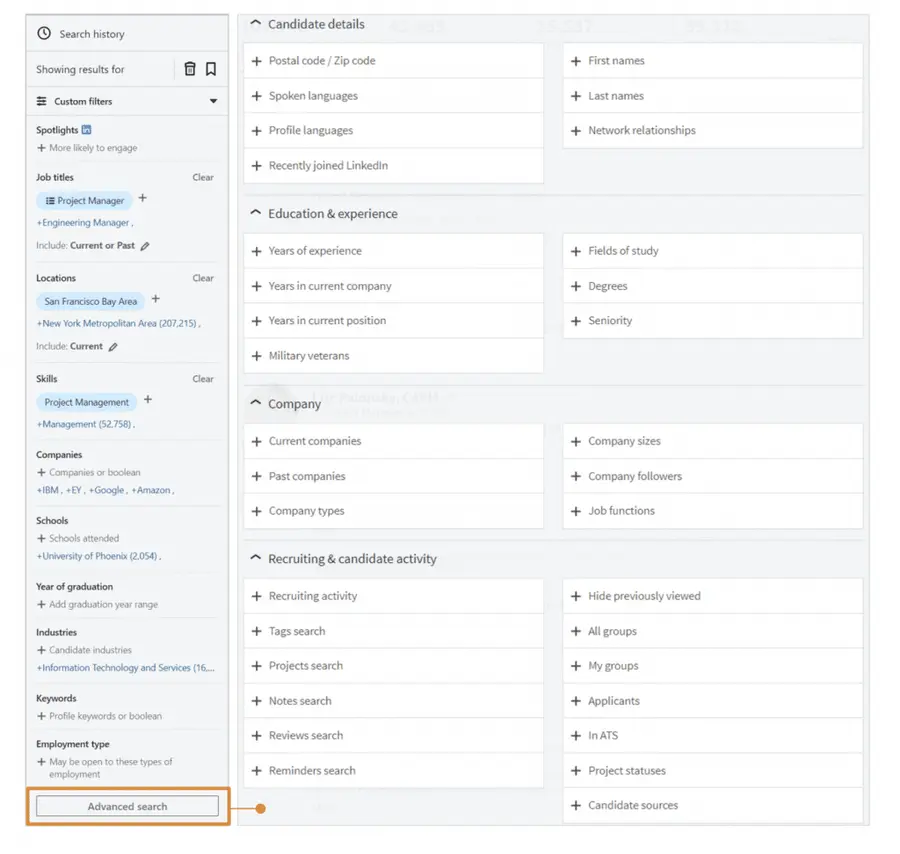Toggle the San Francisco Bay Area location filter

[x=91, y=301]
